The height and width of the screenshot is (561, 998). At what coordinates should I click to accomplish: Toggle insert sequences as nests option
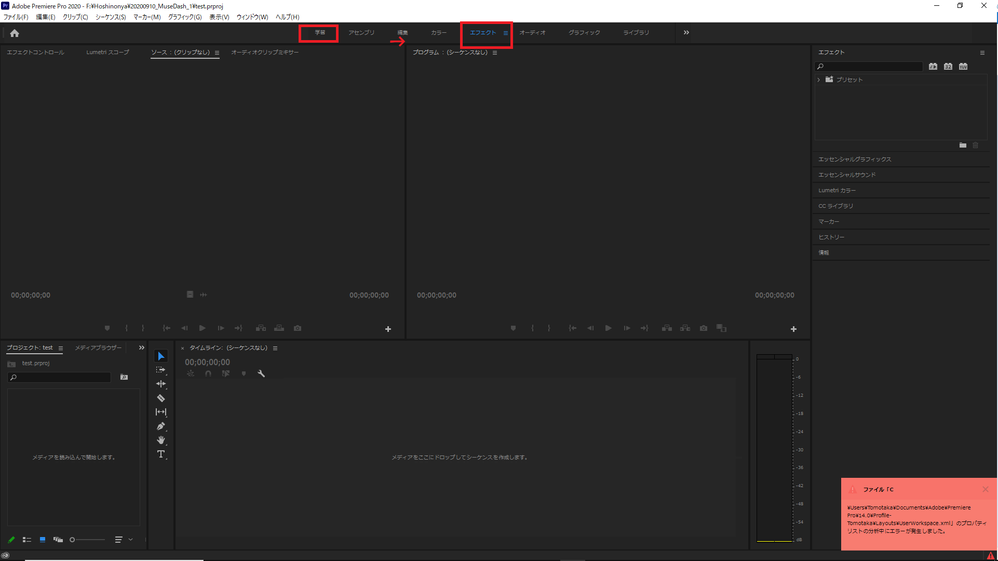pos(190,374)
